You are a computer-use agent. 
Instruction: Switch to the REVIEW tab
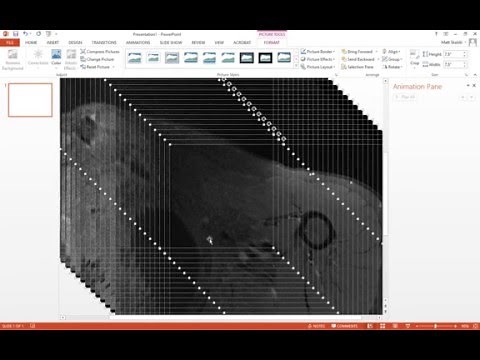(x=198, y=43)
